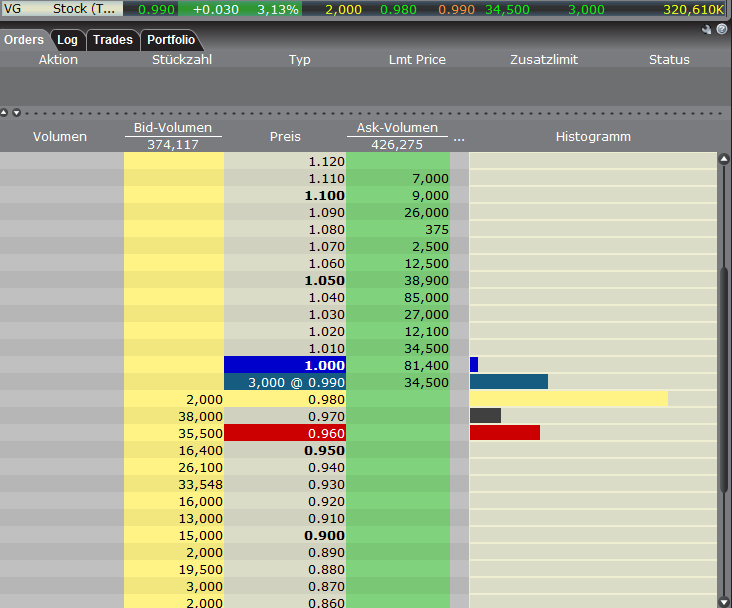Select the 3,000 @ 0.990 order row
Viewport: 732px width, 608px height.
point(285,382)
